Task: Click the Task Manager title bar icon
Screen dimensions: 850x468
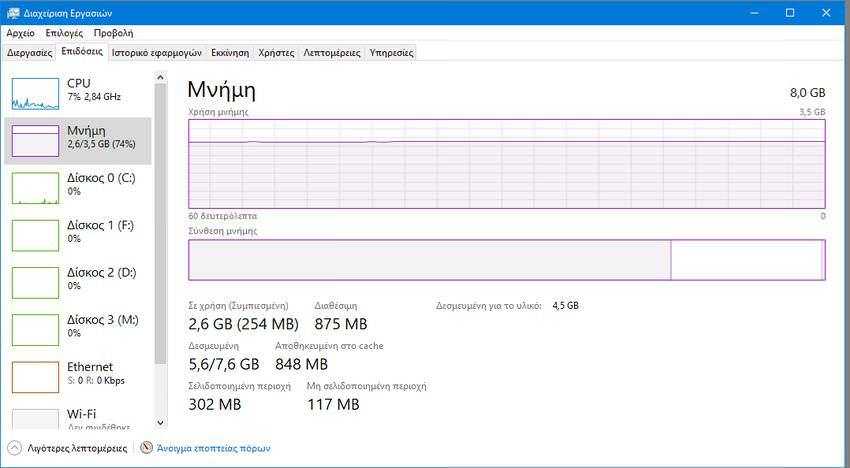Action: (x=12, y=12)
